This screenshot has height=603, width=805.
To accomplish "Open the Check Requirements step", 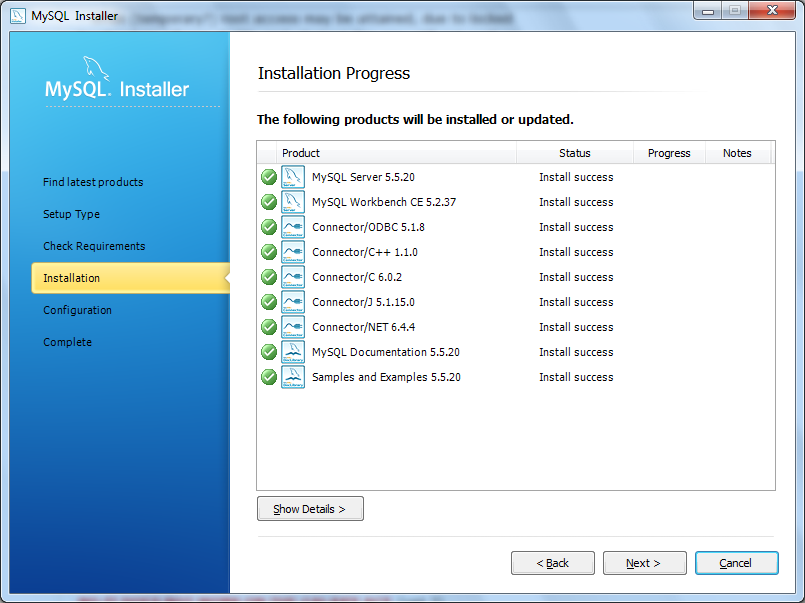I will (x=94, y=246).
